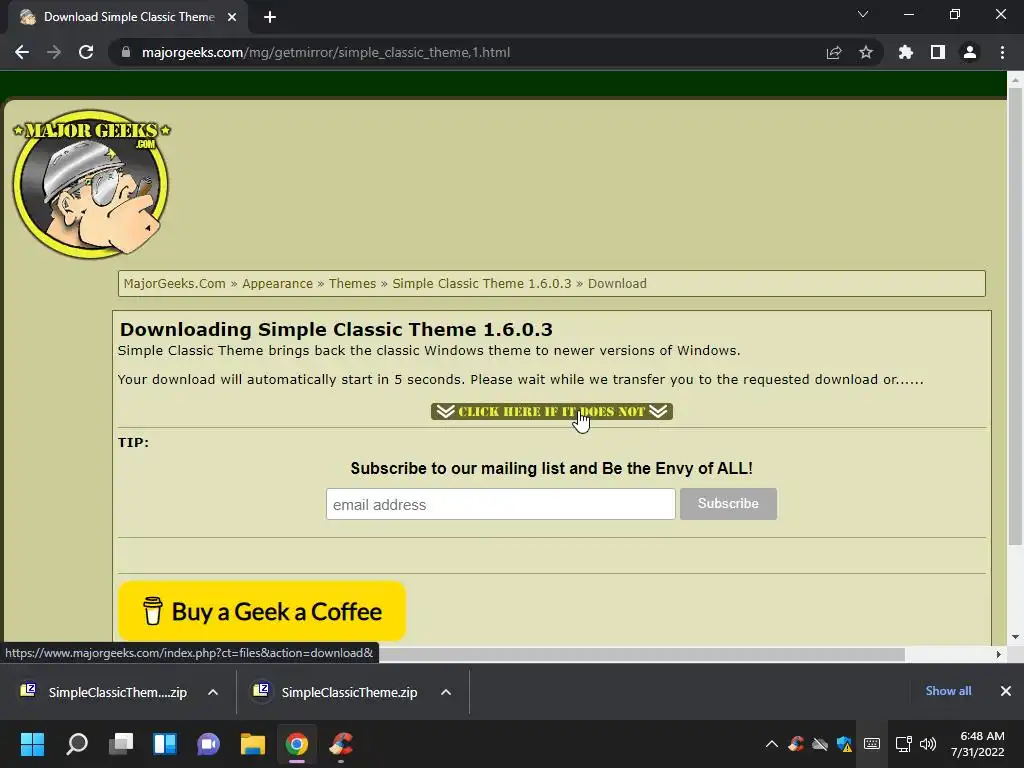1024x768 pixels.
Task: Click Buy a Geek a Coffee button
Action: (x=262, y=611)
